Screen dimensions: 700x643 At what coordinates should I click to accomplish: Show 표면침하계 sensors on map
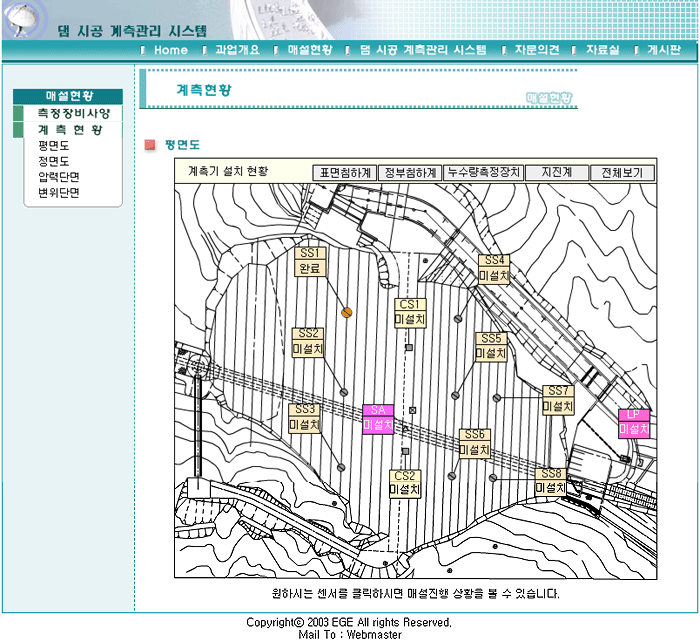(346, 172)
